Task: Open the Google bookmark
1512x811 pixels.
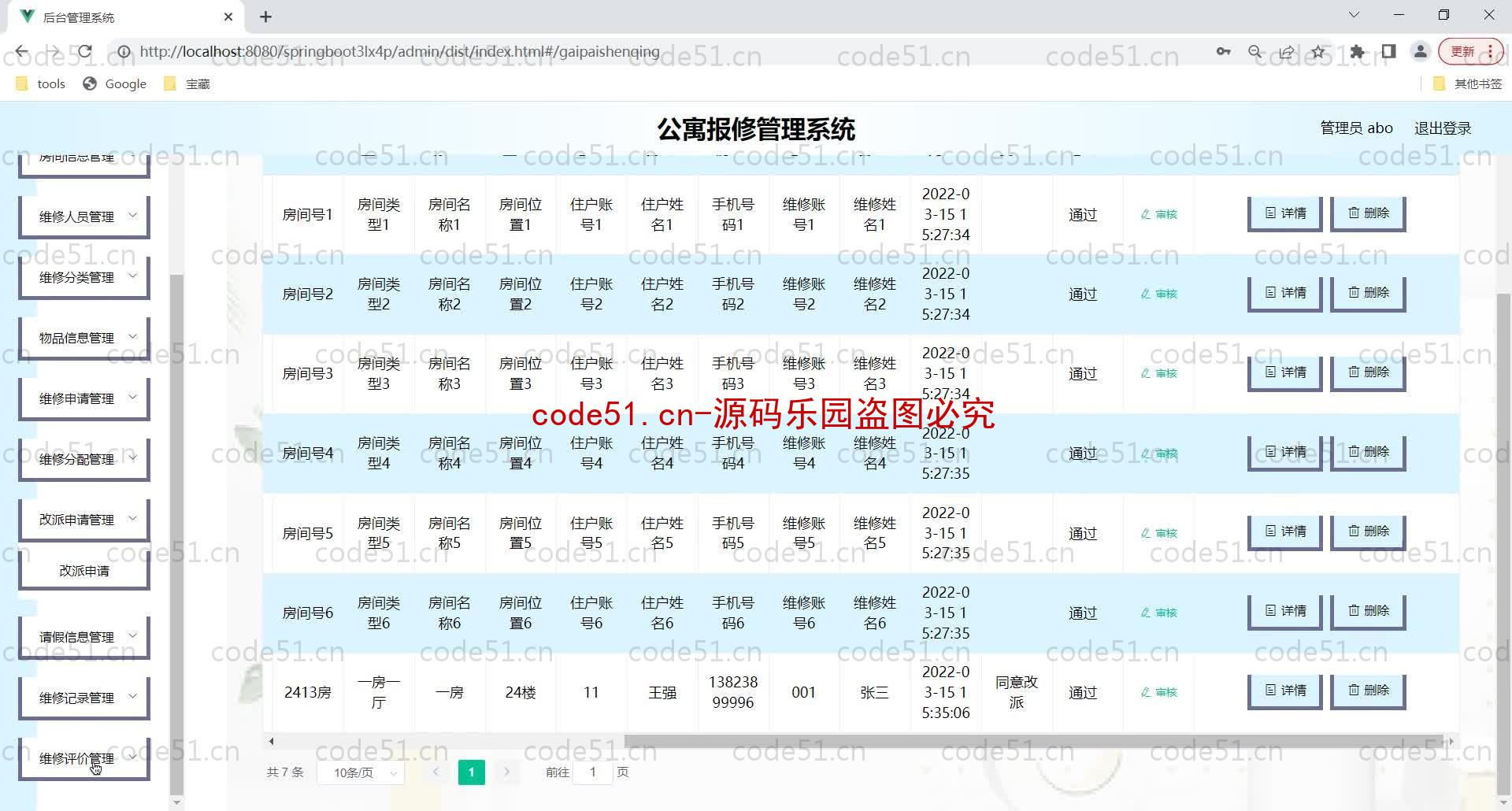Action: coord(115,83)
